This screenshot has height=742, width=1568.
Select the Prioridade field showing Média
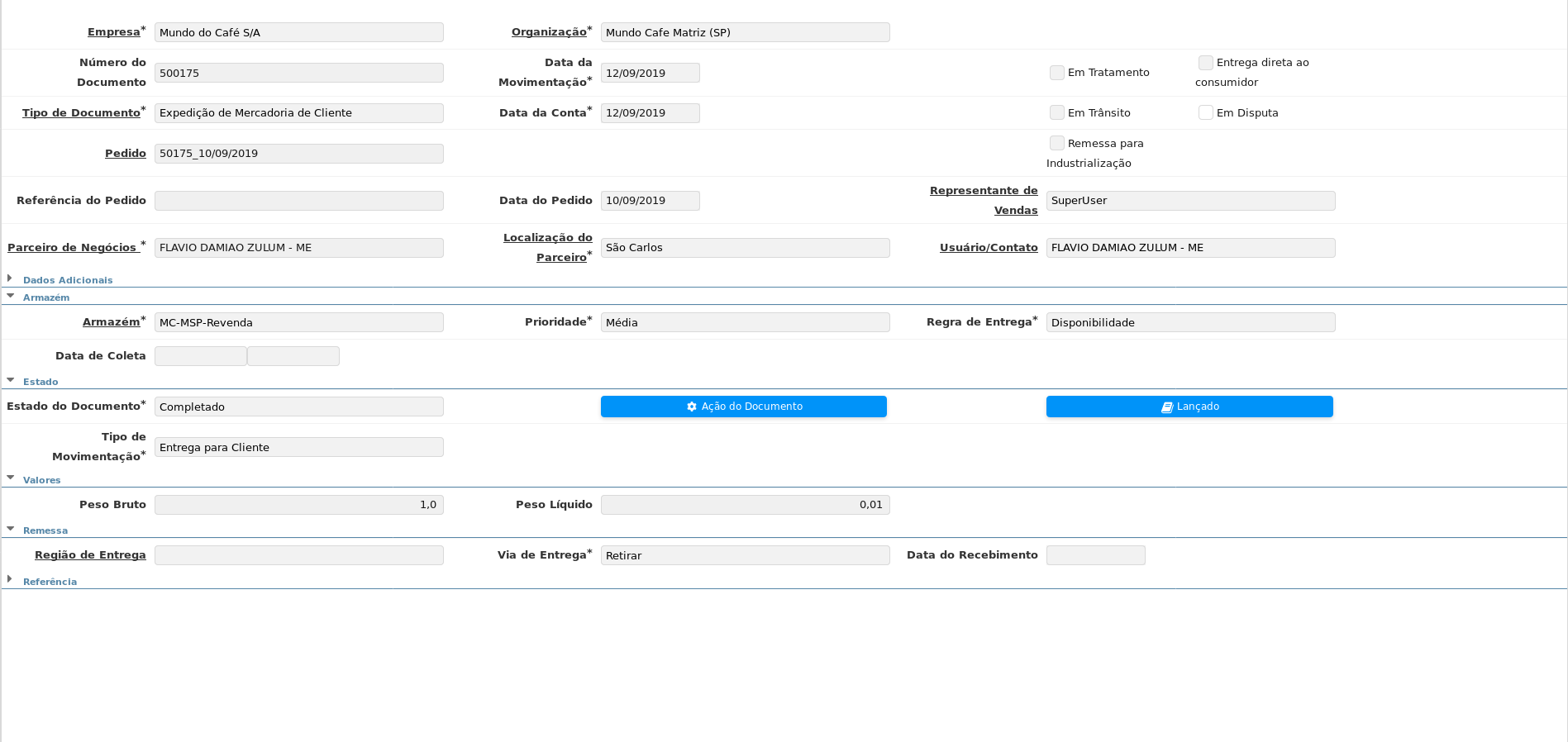click(x=745, y=322)
